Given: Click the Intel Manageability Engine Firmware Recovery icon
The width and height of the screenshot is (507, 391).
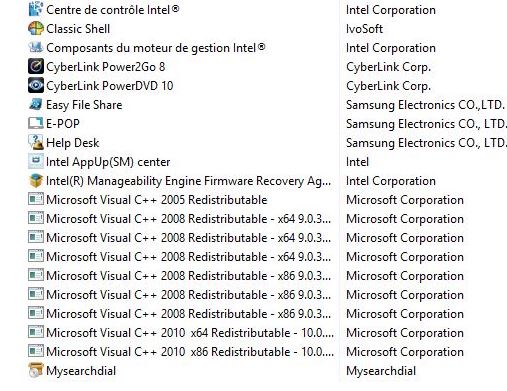Looking at the screenshot, I should click(36, 181).
